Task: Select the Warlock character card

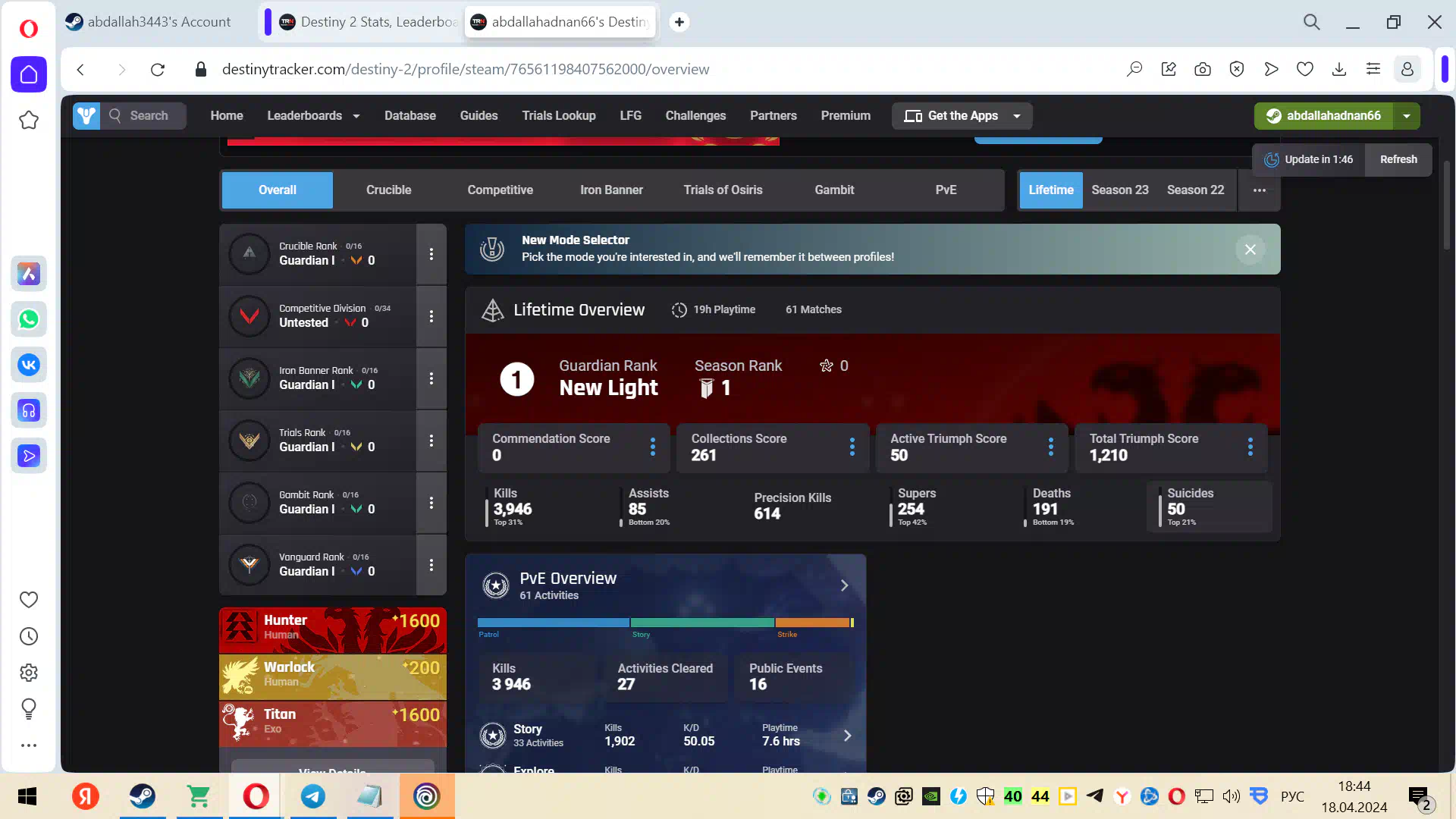Action: coord(333,677)
